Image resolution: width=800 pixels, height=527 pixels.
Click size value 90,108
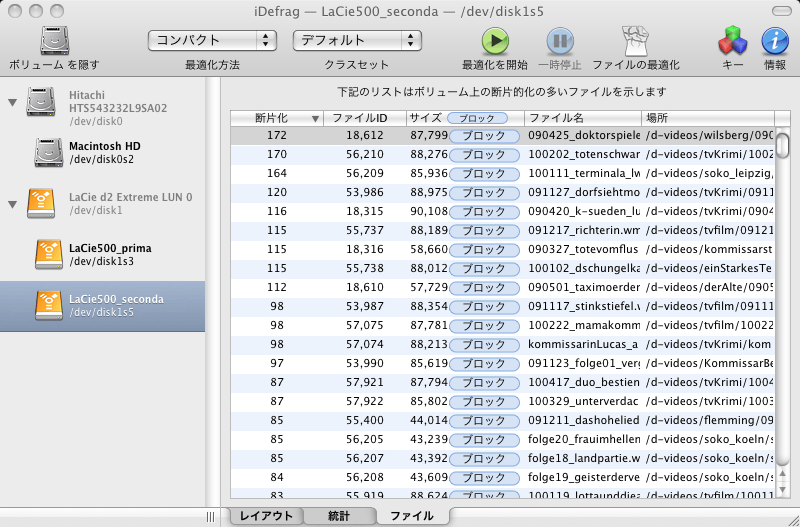(x=429, y=211)
